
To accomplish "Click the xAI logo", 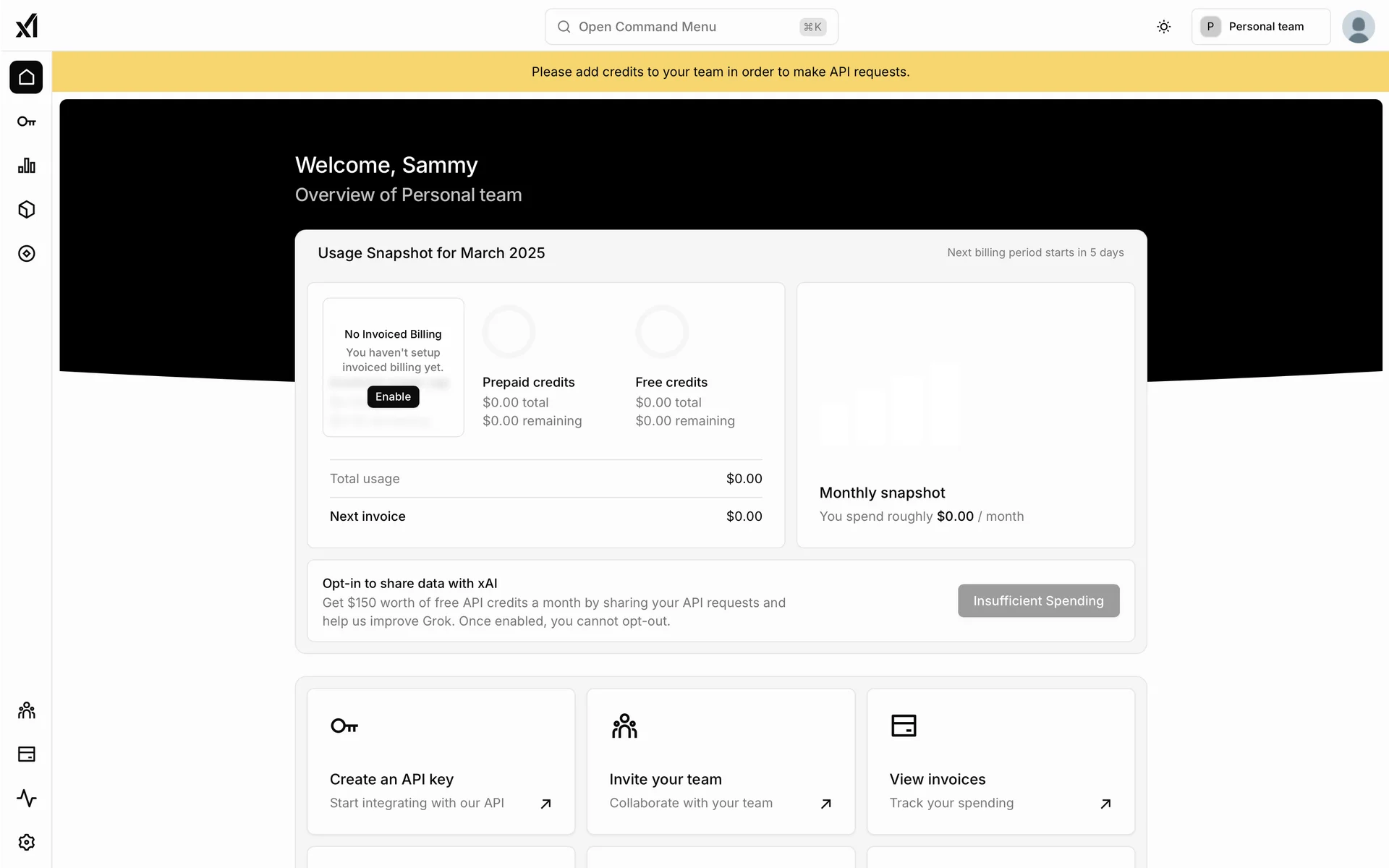I will click(26, 26).
